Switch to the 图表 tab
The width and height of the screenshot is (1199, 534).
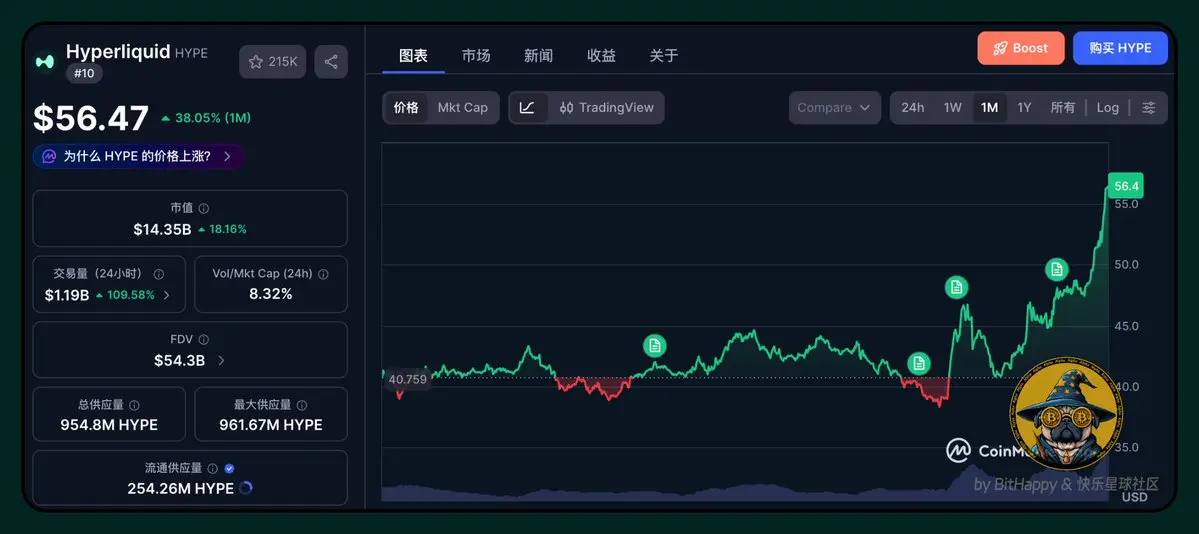(x=414, y=56)
